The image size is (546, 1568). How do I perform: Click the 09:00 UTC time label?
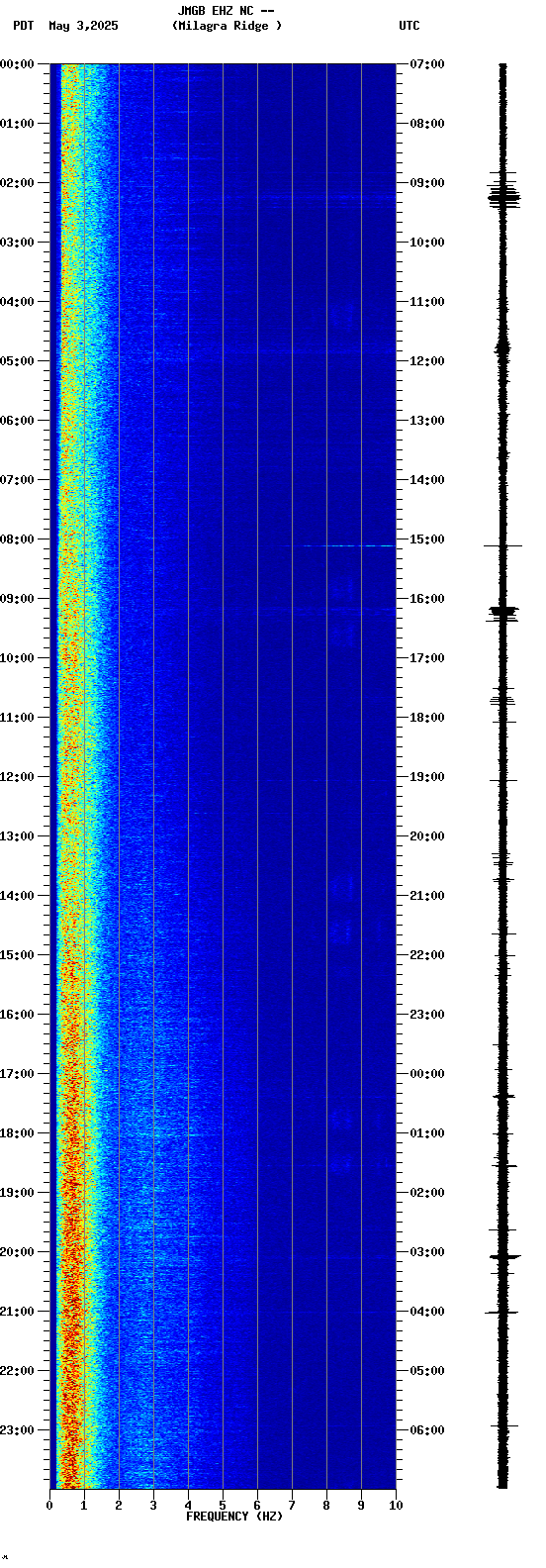426,183
